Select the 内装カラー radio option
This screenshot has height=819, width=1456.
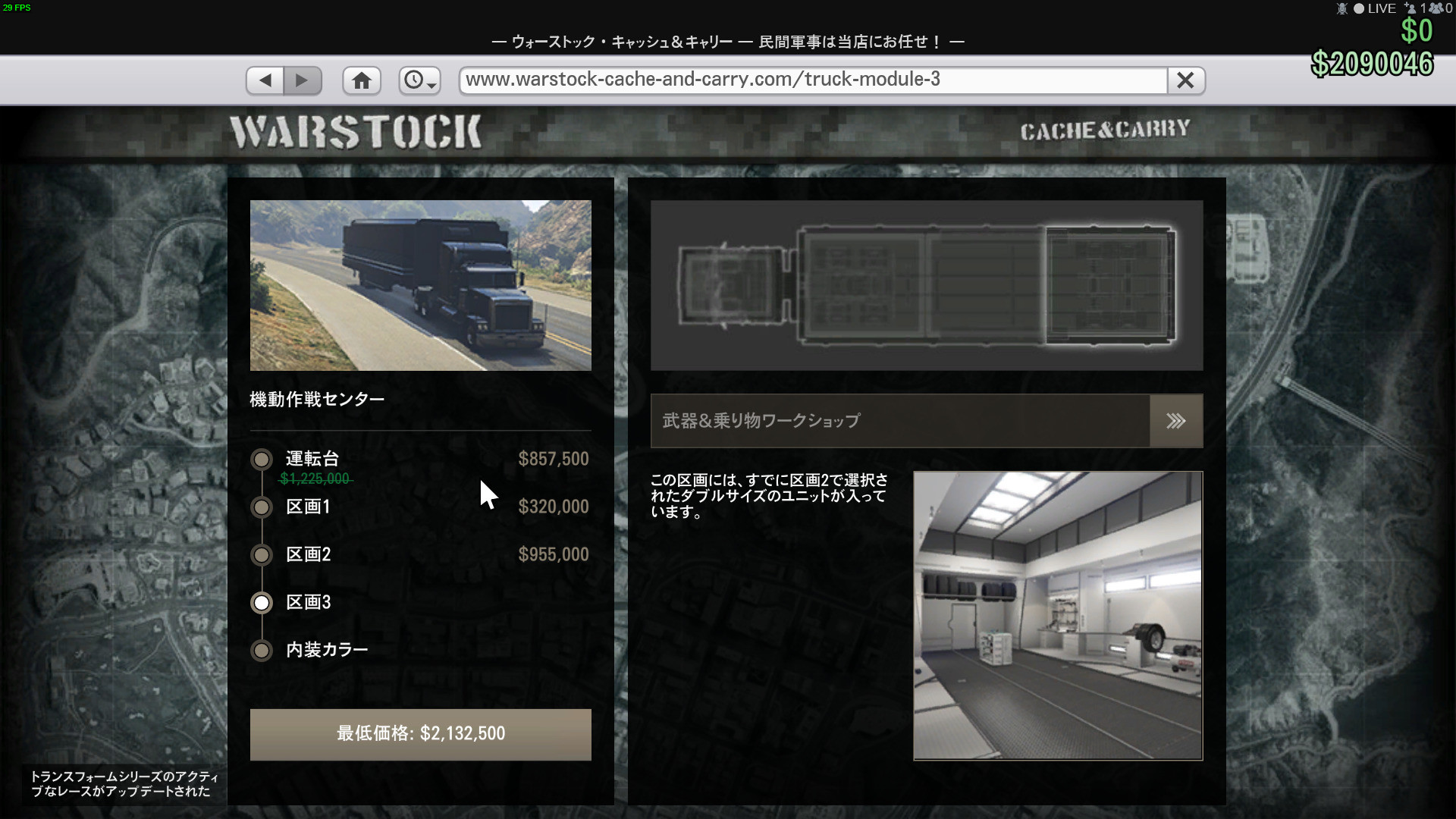tap(262, 650)
